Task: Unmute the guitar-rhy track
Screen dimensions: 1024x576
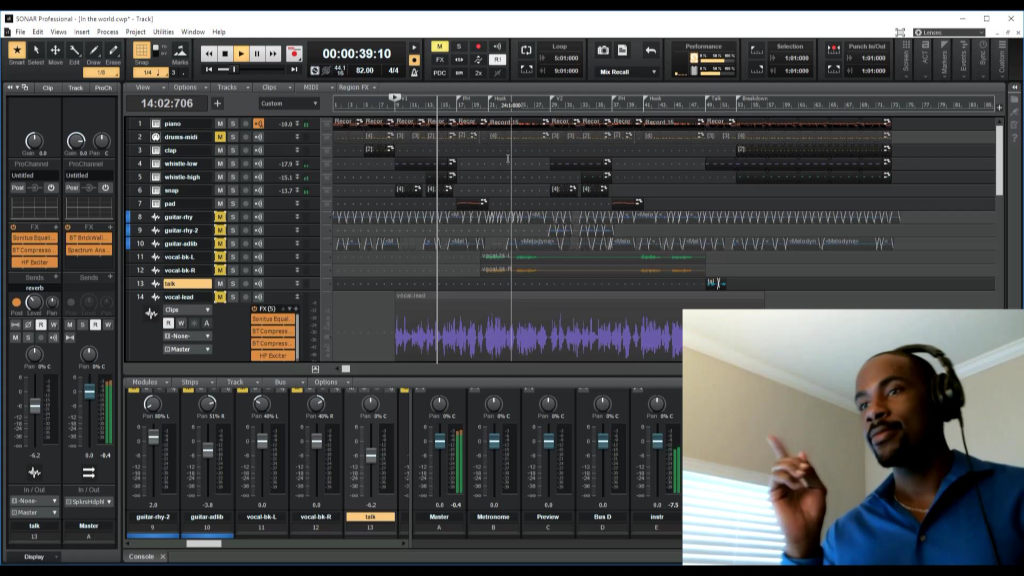Action: (x=220, y=217)
